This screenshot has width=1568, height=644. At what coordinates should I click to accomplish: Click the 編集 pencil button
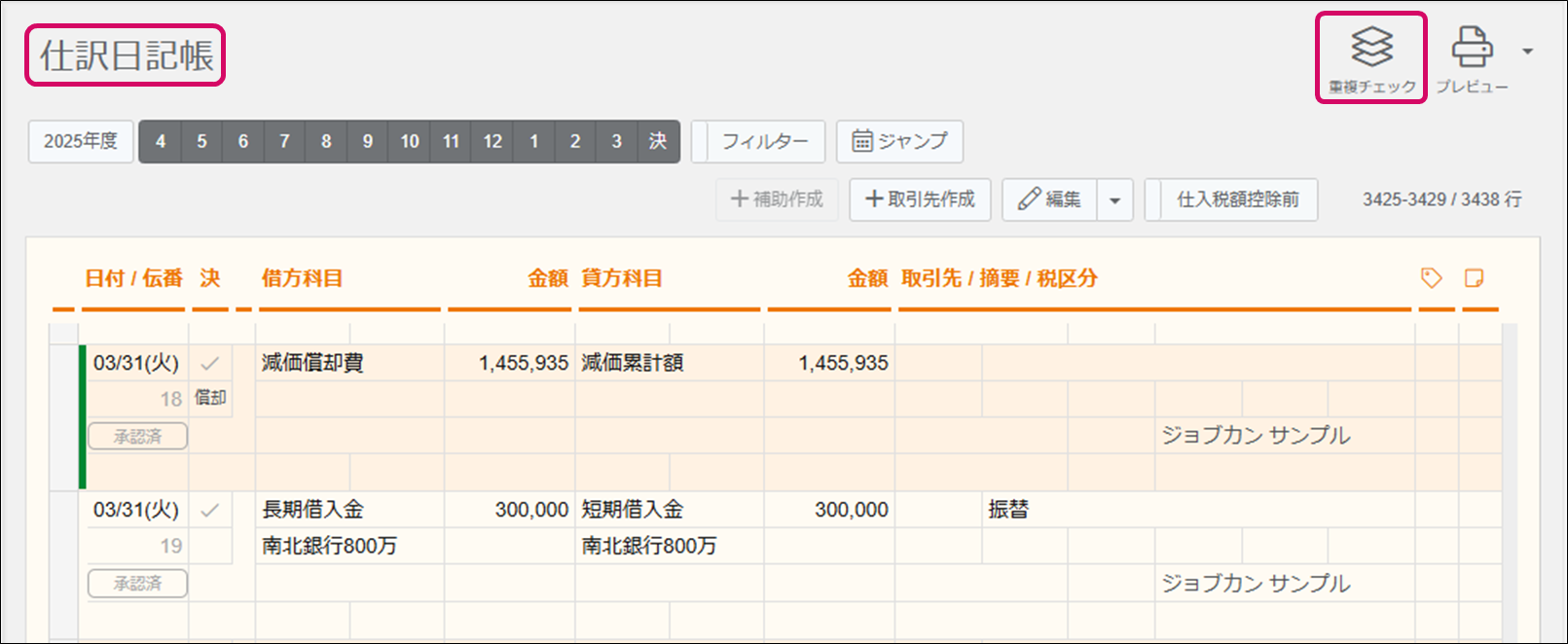coord(1049,199)
